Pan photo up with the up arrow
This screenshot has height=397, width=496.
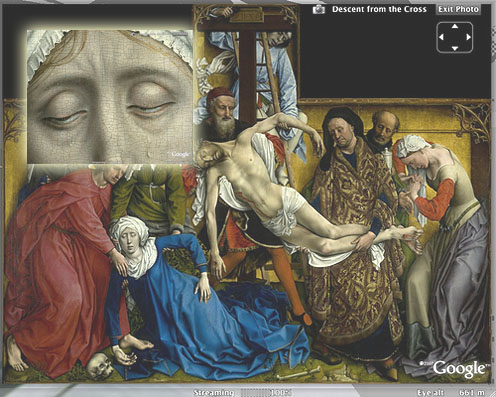[x=455, y=26]
